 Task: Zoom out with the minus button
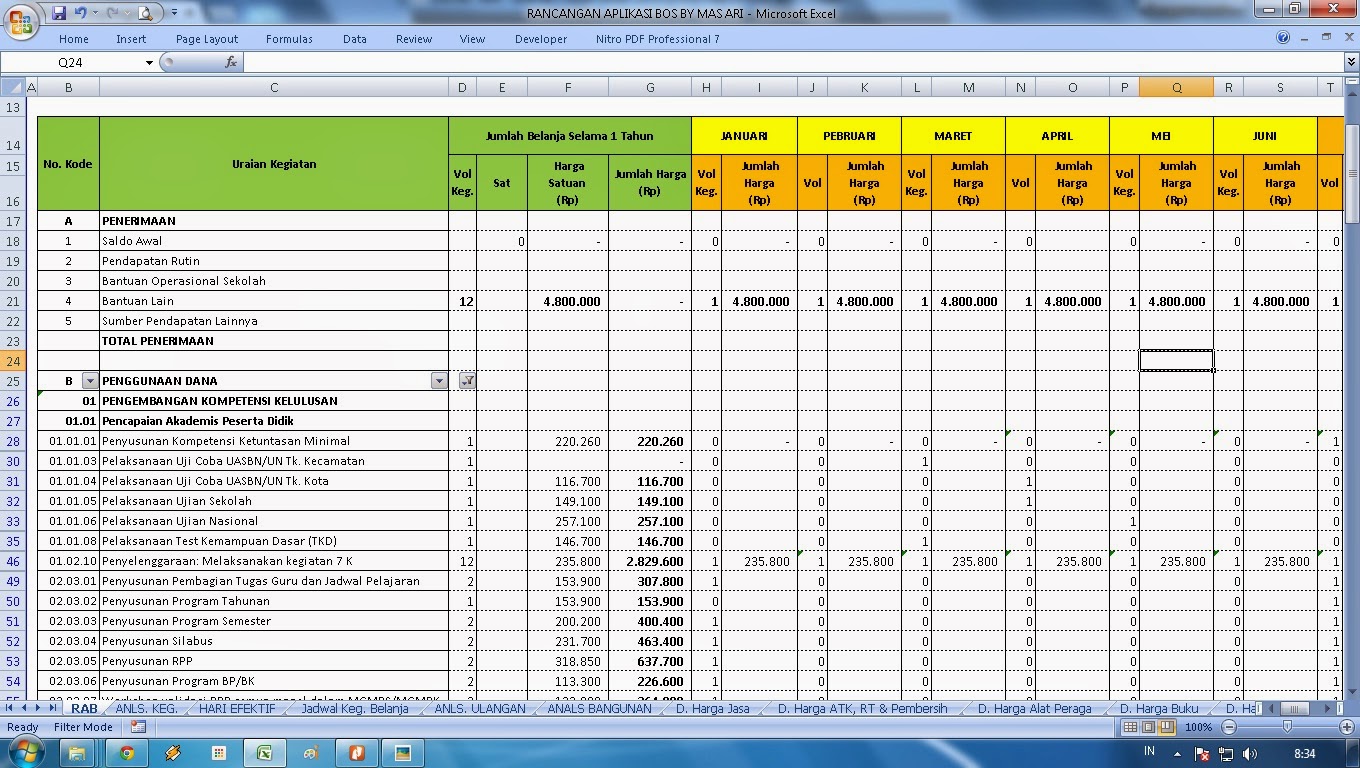pyautogui.click(x=1230, y=727)
